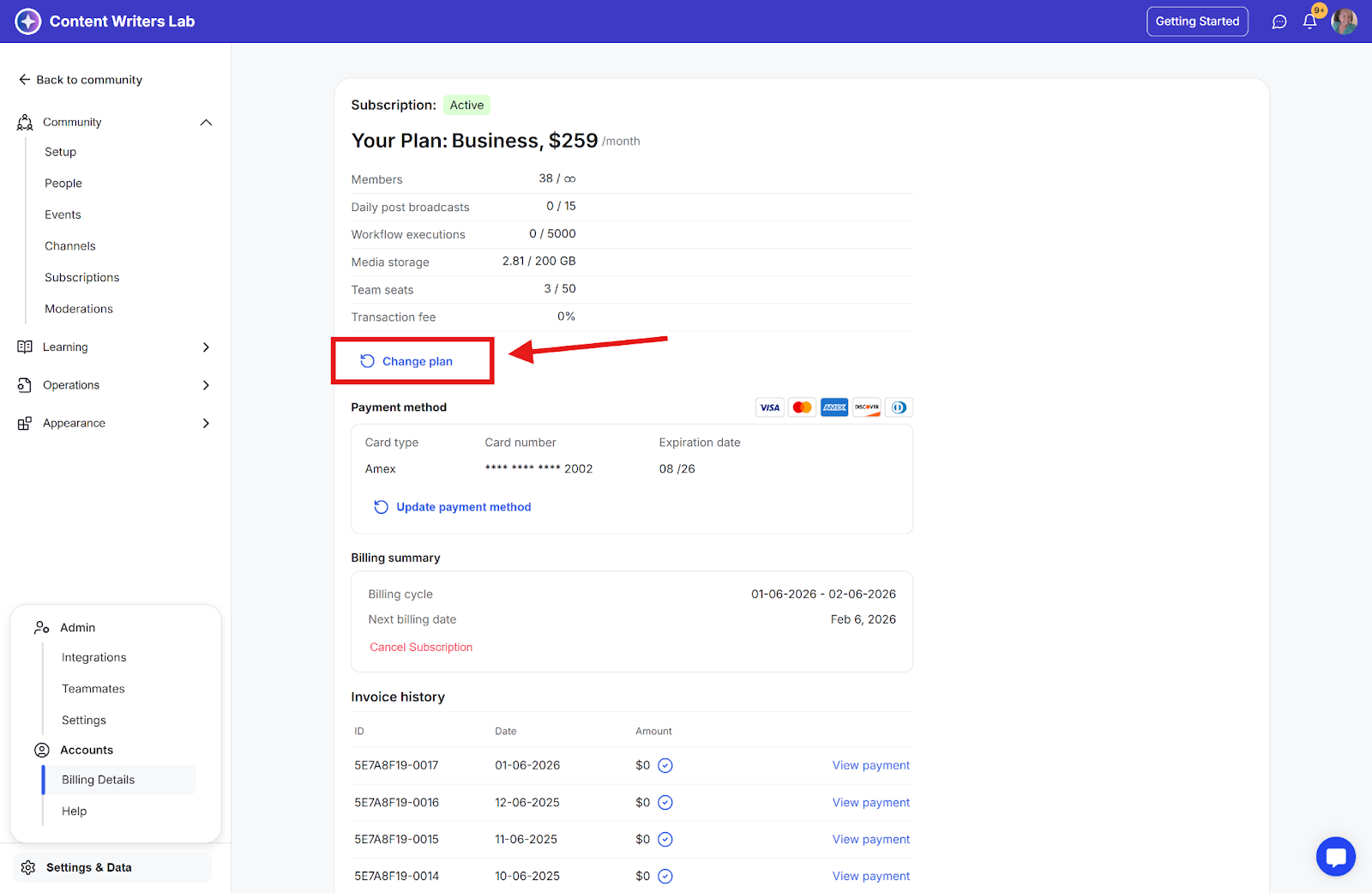Image resolution: width=1372 pixels, height=893 pixels.
Task: Click the Content Writers Lab logo icon
Action: point(28,21)
